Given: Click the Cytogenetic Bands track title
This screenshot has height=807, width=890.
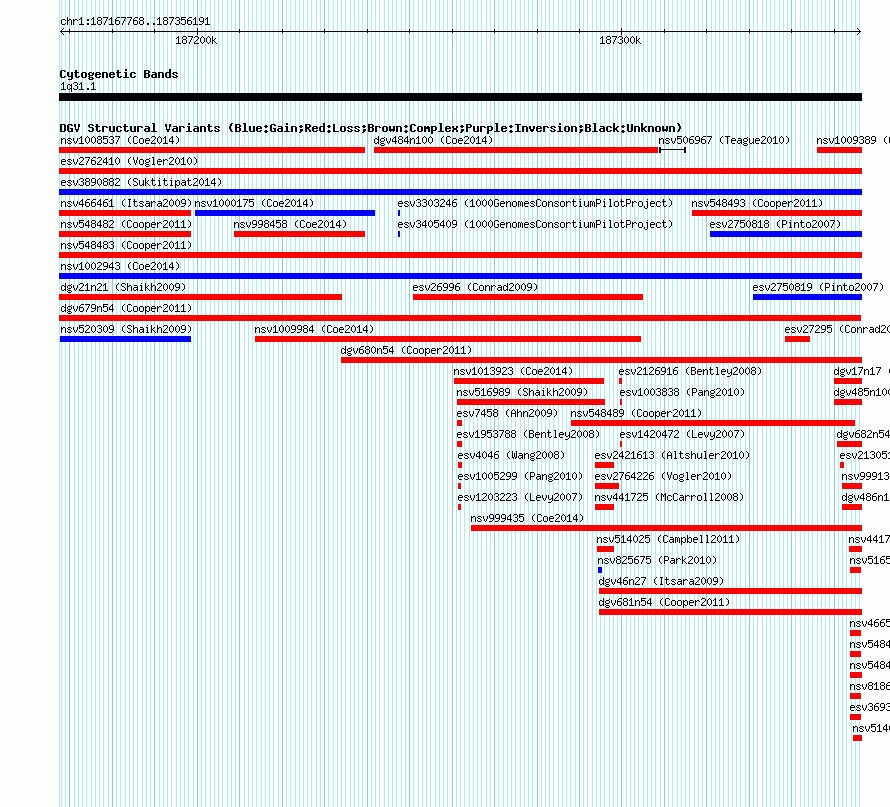Looking at the screenshot, I should tap(119, 74).
